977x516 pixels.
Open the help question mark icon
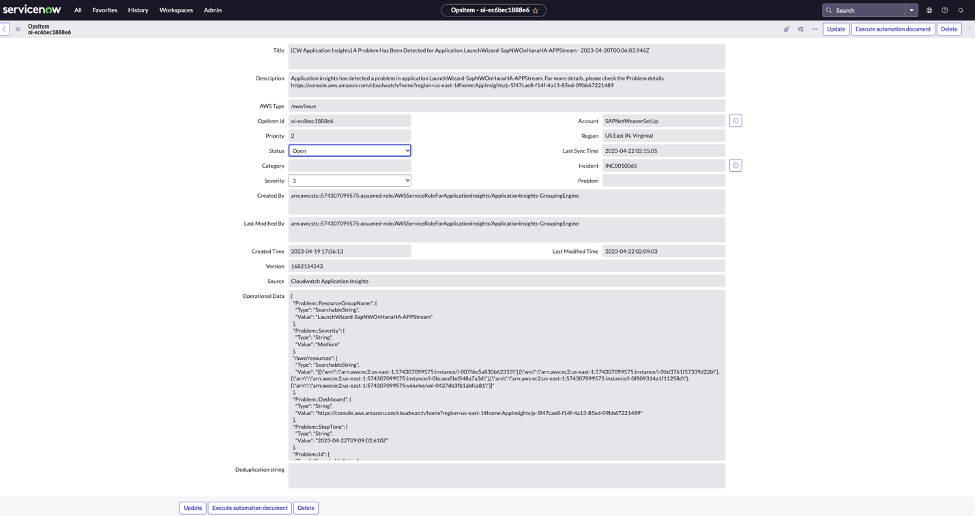coord(945,11)
